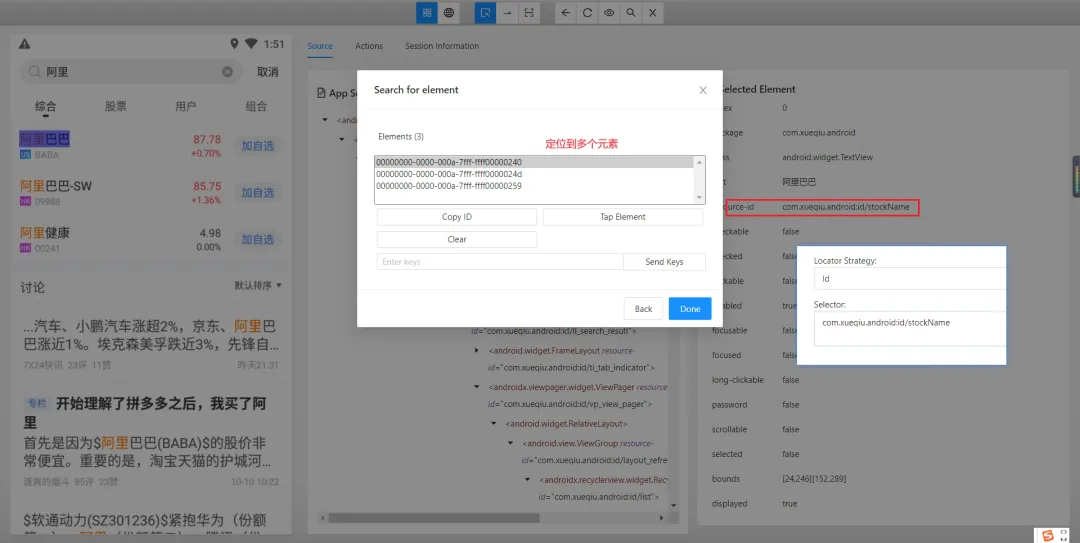The image size is (1080, 543).
Task: Click the Copy ID button
Action: [x=457, y=216]
